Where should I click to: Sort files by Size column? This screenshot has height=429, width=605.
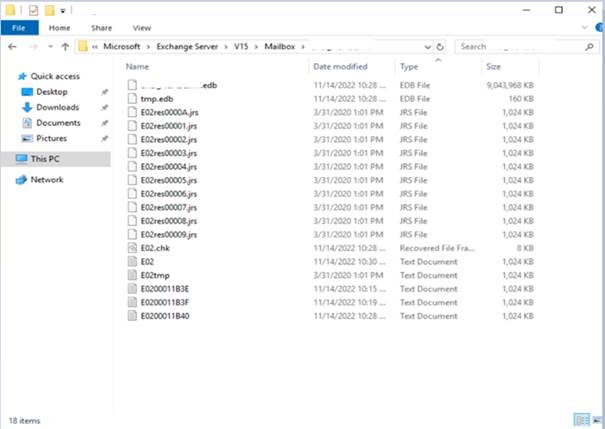pyautogui.click(x=494, y=66)
